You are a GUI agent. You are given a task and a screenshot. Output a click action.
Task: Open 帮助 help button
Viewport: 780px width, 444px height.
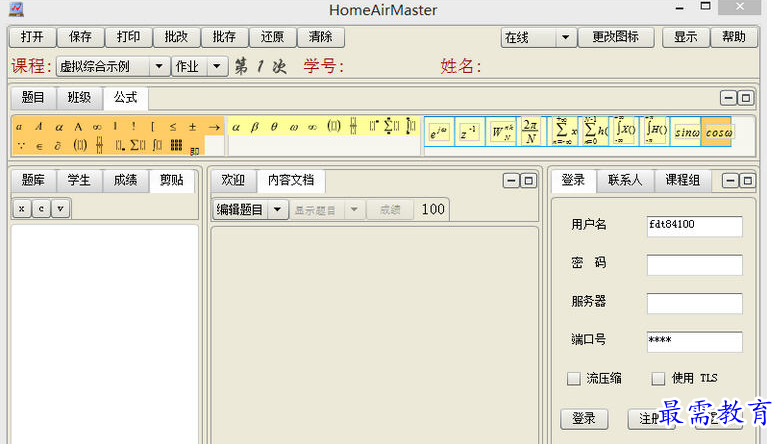tap(734, 37)
